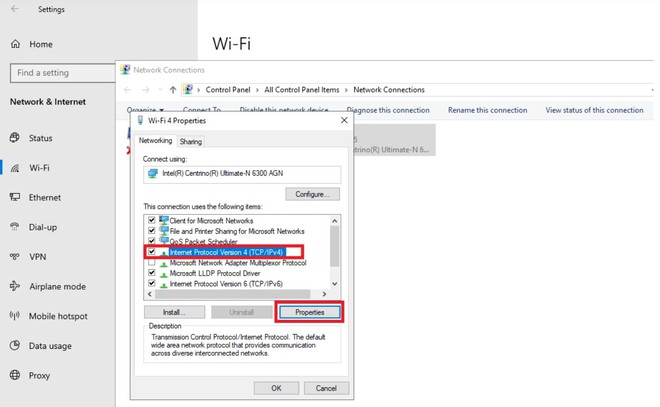Viewport: 660px width, 407px height.
Task: Click the Properties button
Action: (309, 312)
